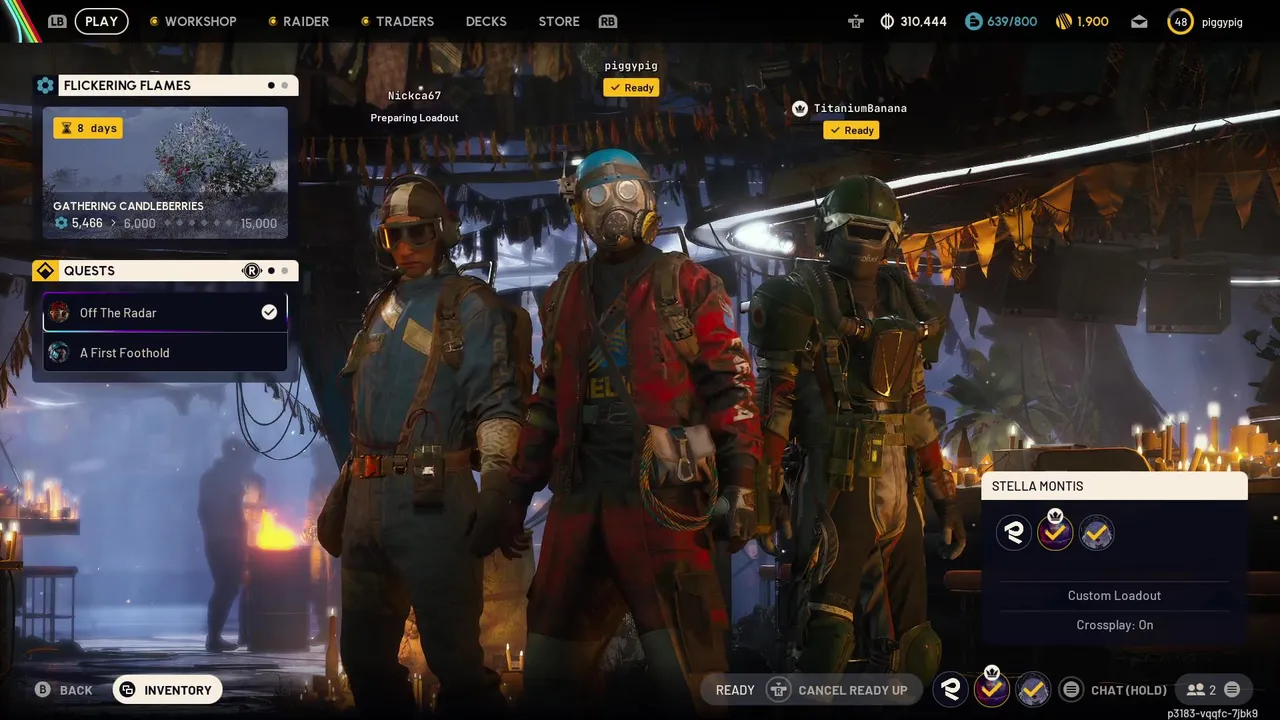The height and width of the screenshot is (720, 1280).
Task: Select player name Nickca67
Action: tap(415, 96)
